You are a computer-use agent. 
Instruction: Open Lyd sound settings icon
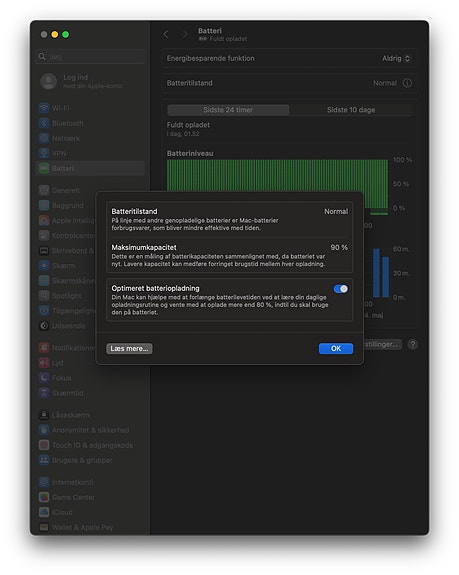(x=44, y=363)
